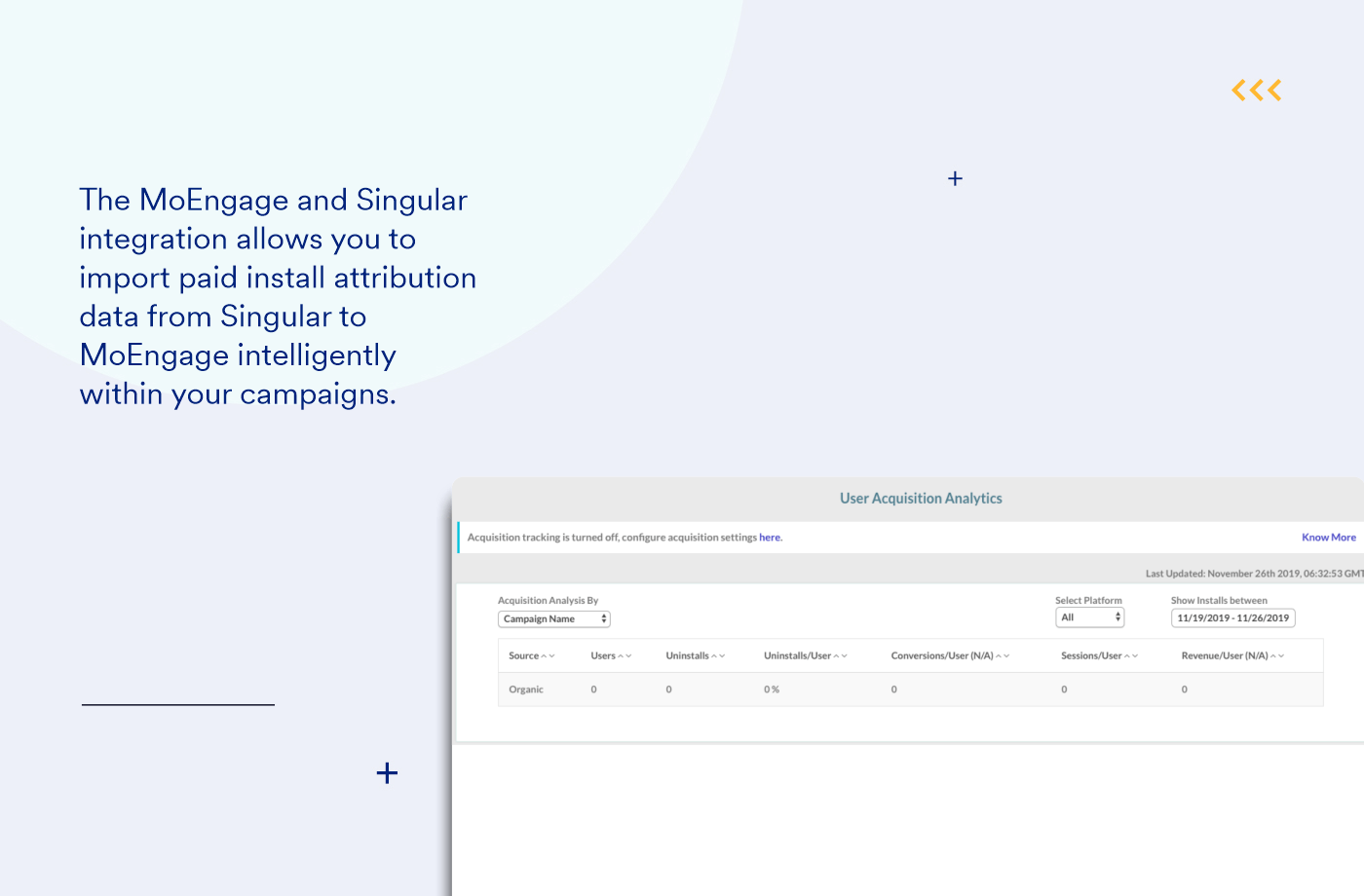The height and width of the screenshot is (896, 1364).
Task: Click the Know More link
Action: (x=1328, y=538)
